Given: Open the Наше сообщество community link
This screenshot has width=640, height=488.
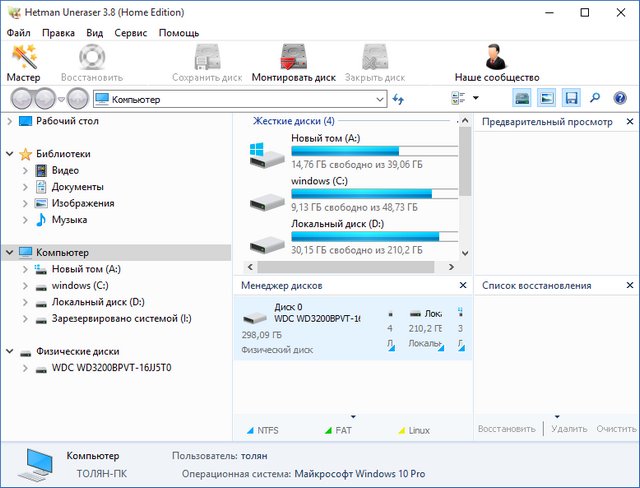Looking at the screenshot, I should pyautogui.click(x=496, y=62).
